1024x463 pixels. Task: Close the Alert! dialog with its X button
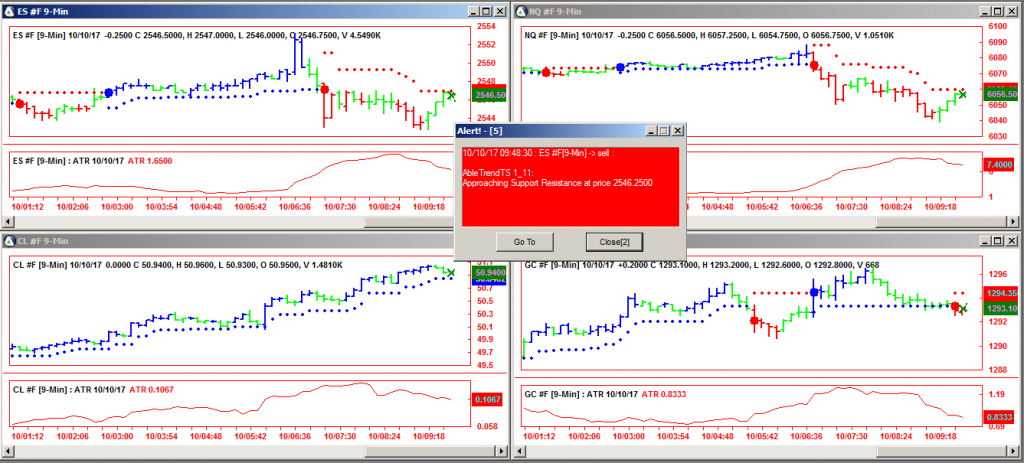677,131
